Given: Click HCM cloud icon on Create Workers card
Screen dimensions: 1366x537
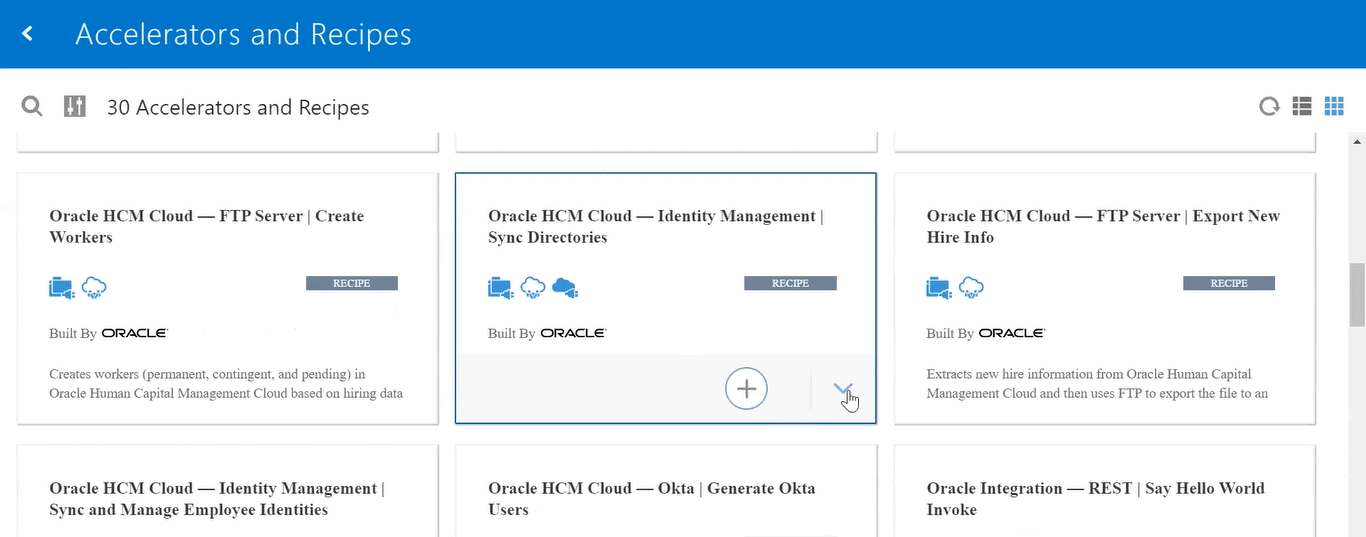Looking at the screenshot, I should 95,288.
